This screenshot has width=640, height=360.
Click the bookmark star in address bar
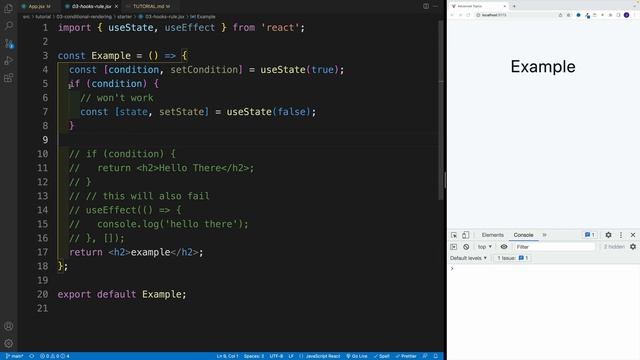click(568, 15)
